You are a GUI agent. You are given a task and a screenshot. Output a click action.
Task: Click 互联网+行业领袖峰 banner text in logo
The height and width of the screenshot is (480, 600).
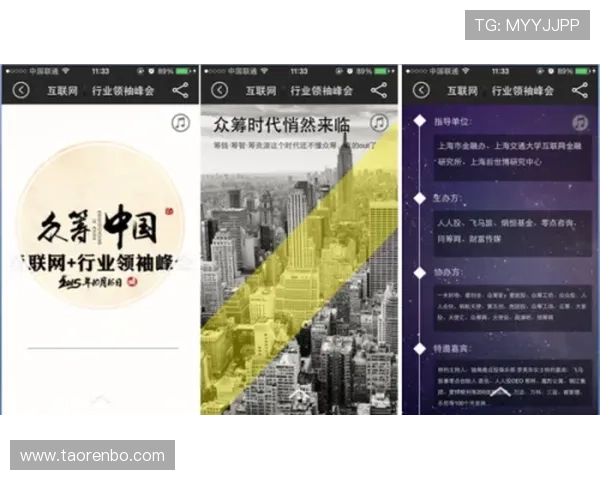(x=101, y=263)
